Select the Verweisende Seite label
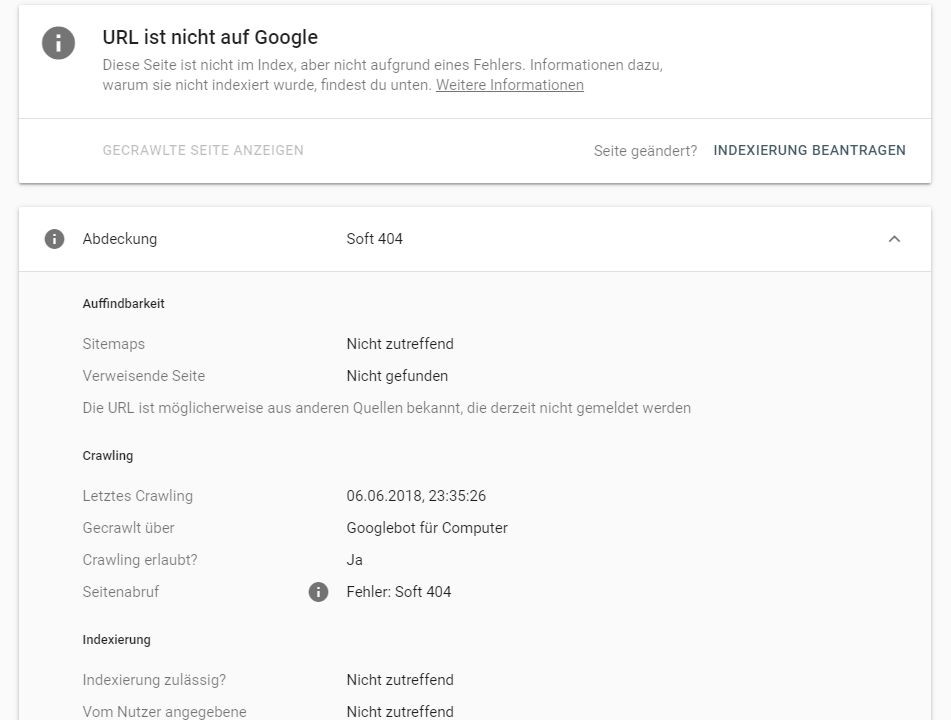Screen dimensions: 951x720 pos(143,376)
